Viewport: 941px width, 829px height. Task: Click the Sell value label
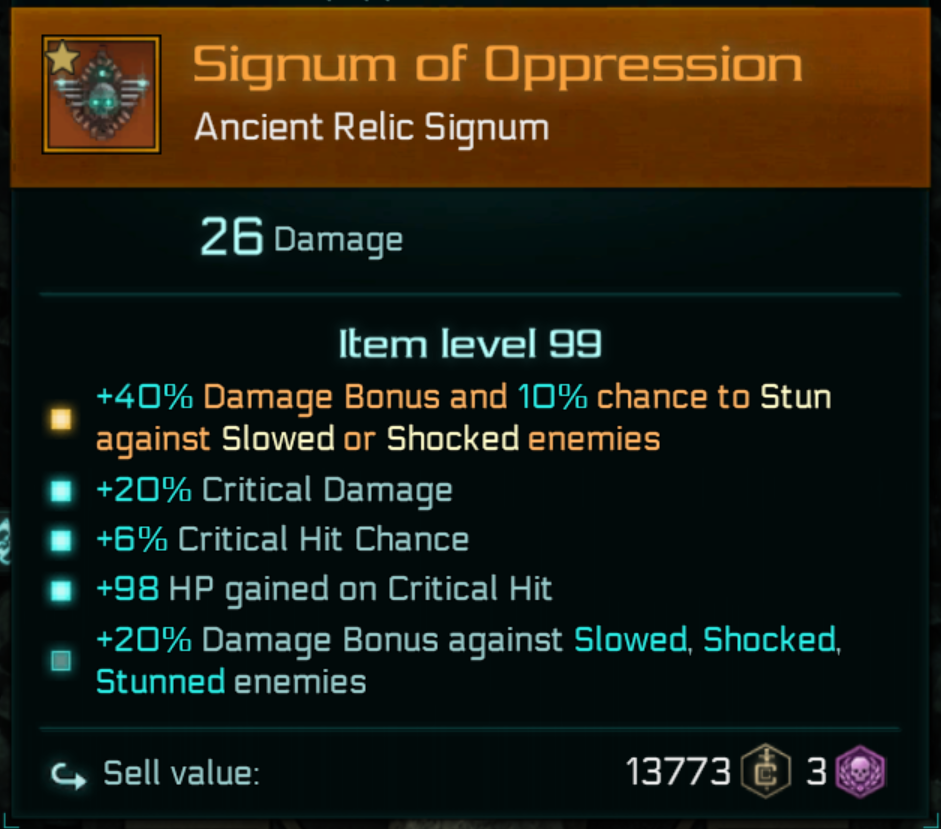pyautogui.click(x=181, y=774)
